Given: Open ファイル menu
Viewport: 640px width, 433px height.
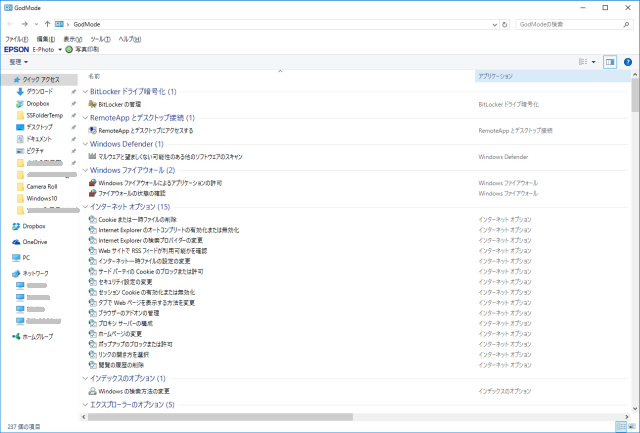Looking at the screenshot, I should (16, 39).
